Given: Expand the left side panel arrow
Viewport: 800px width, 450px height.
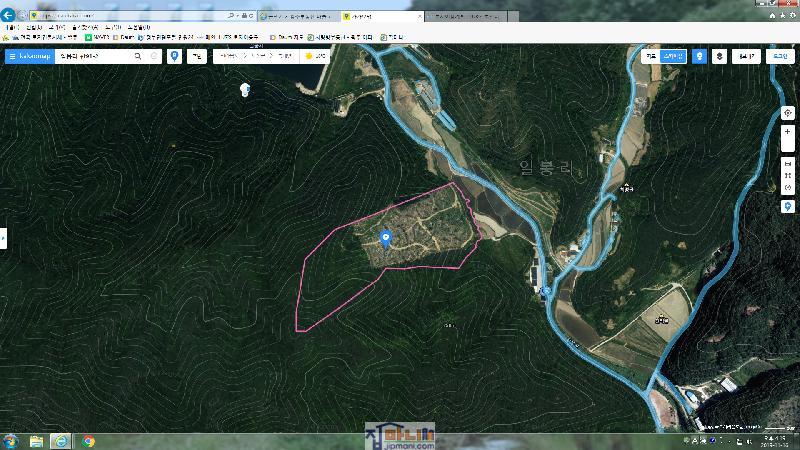Looking at the screenshot, I should [x=3, y=238].
